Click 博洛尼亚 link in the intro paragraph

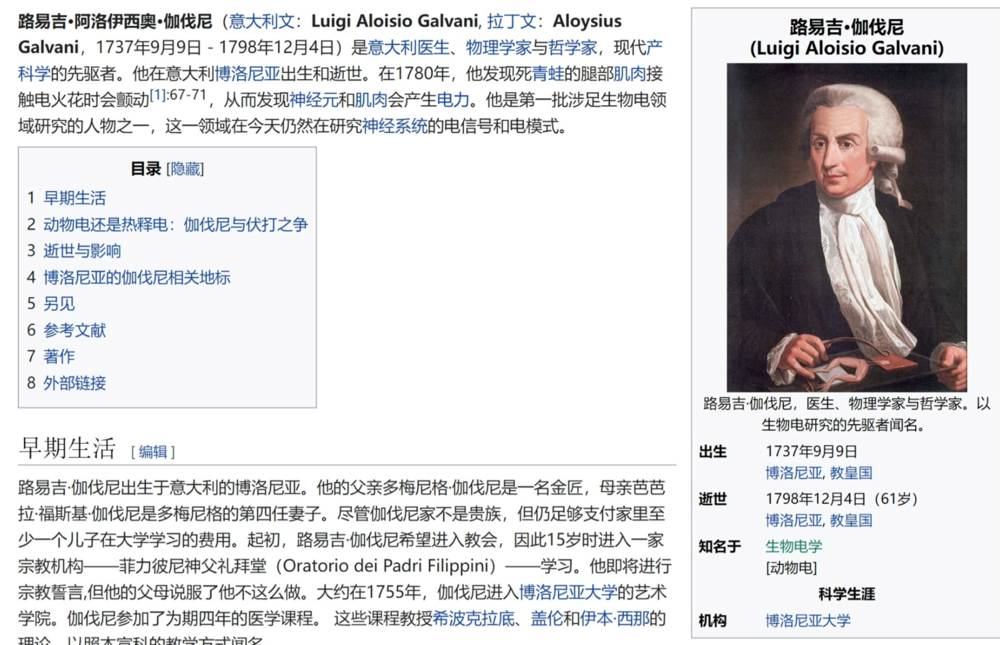pos(247,73)
